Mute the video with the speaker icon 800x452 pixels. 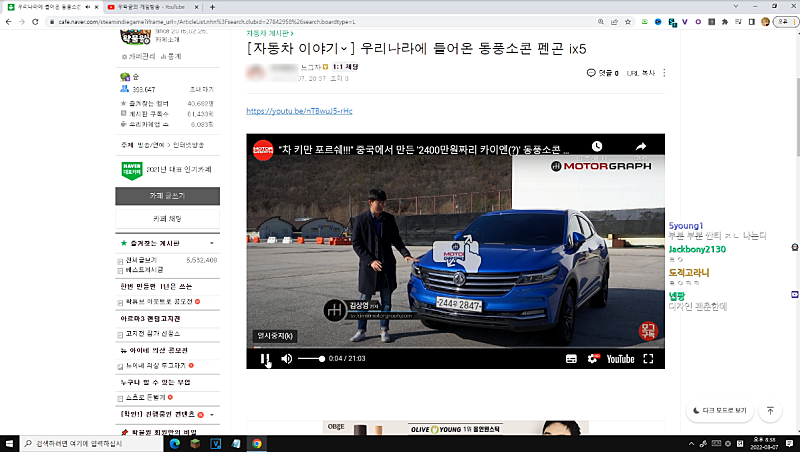tap(287, 359)
